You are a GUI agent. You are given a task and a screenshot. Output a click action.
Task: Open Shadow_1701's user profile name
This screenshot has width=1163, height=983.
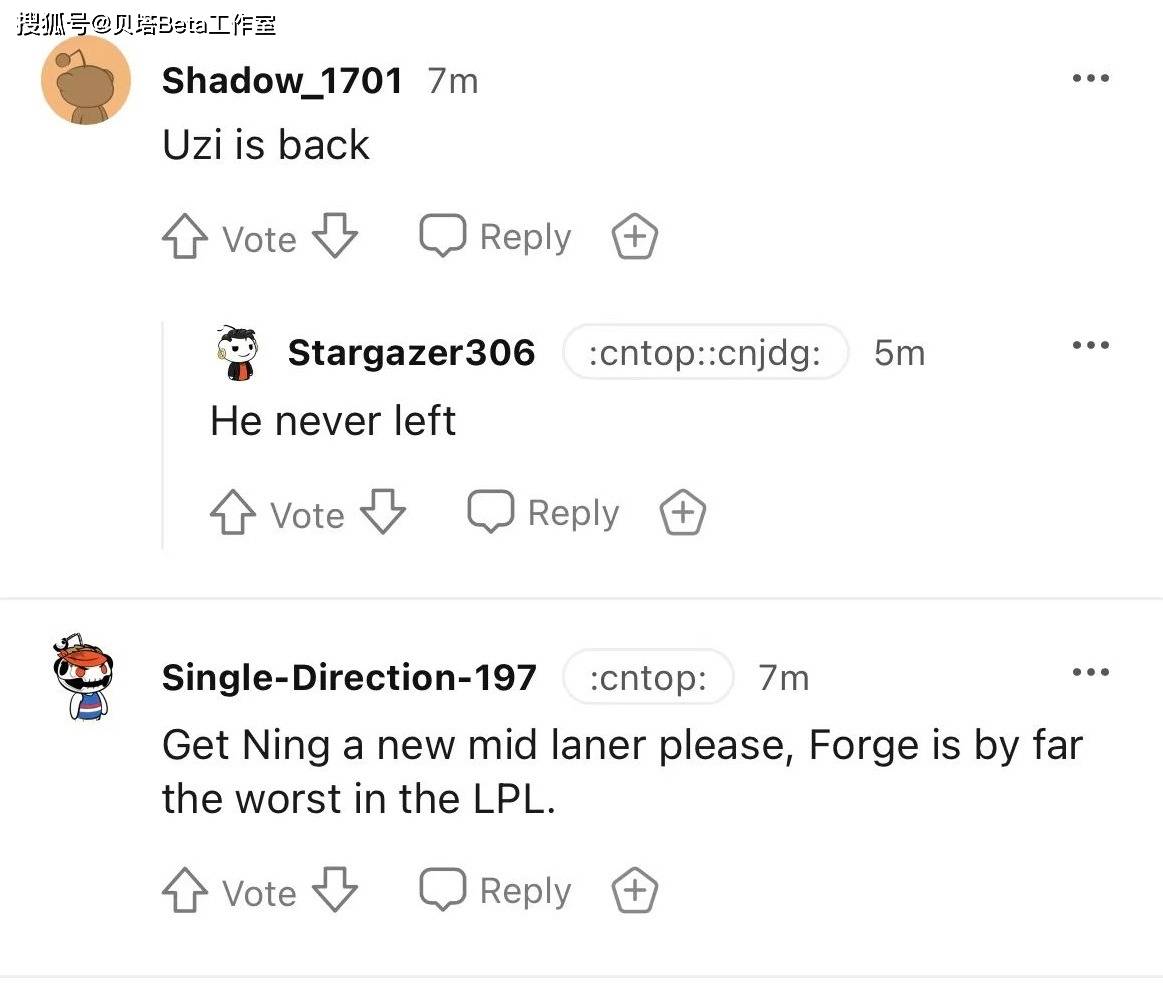282,80
